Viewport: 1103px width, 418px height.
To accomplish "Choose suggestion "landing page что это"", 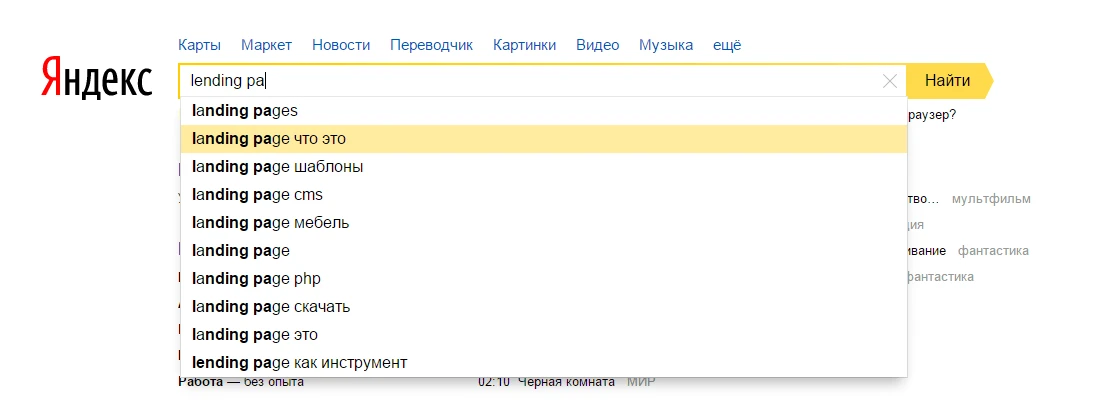I will pos(269,139).
